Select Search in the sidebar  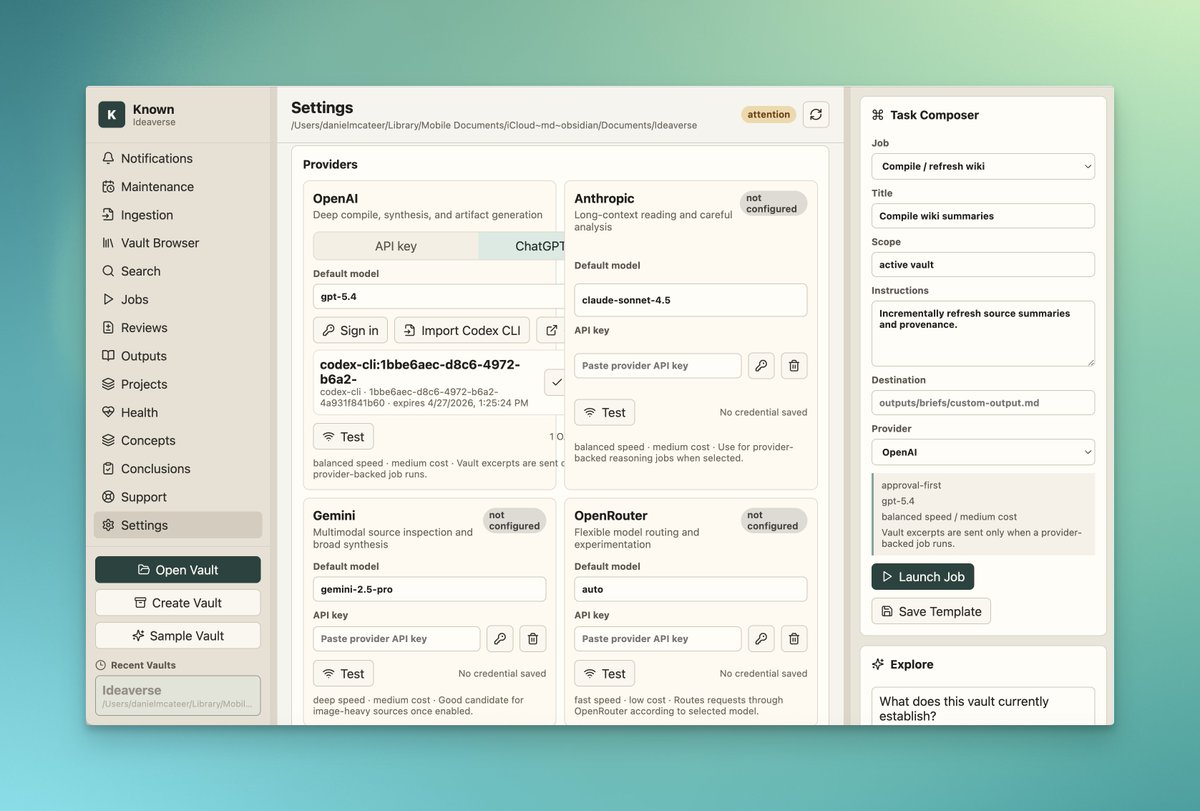click(x=178, y=271)
